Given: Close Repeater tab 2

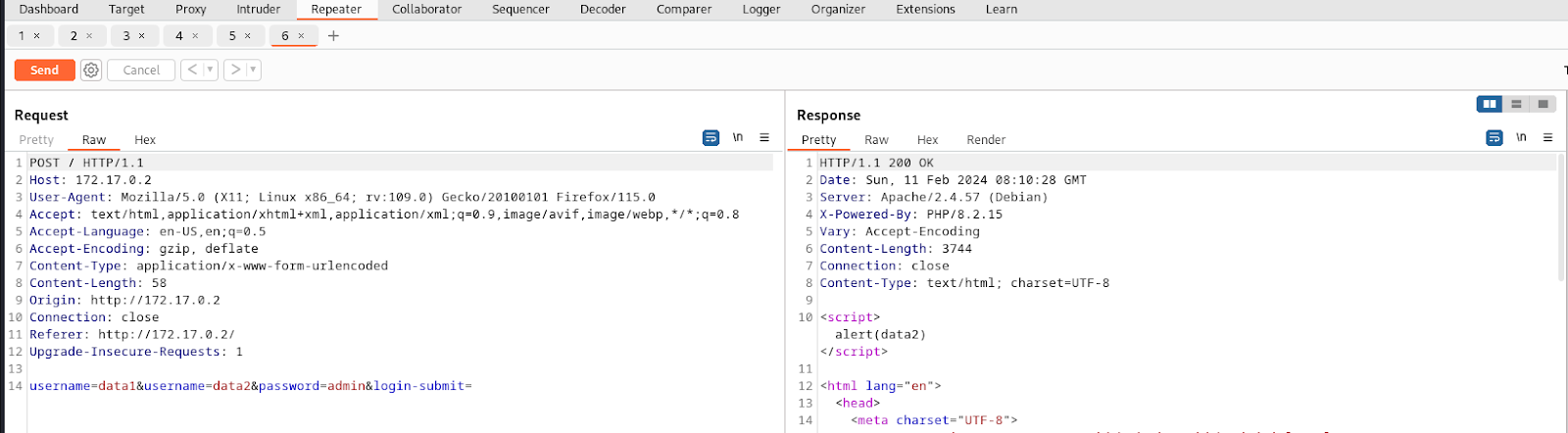Looking at the screenshot, I should 89,36.
